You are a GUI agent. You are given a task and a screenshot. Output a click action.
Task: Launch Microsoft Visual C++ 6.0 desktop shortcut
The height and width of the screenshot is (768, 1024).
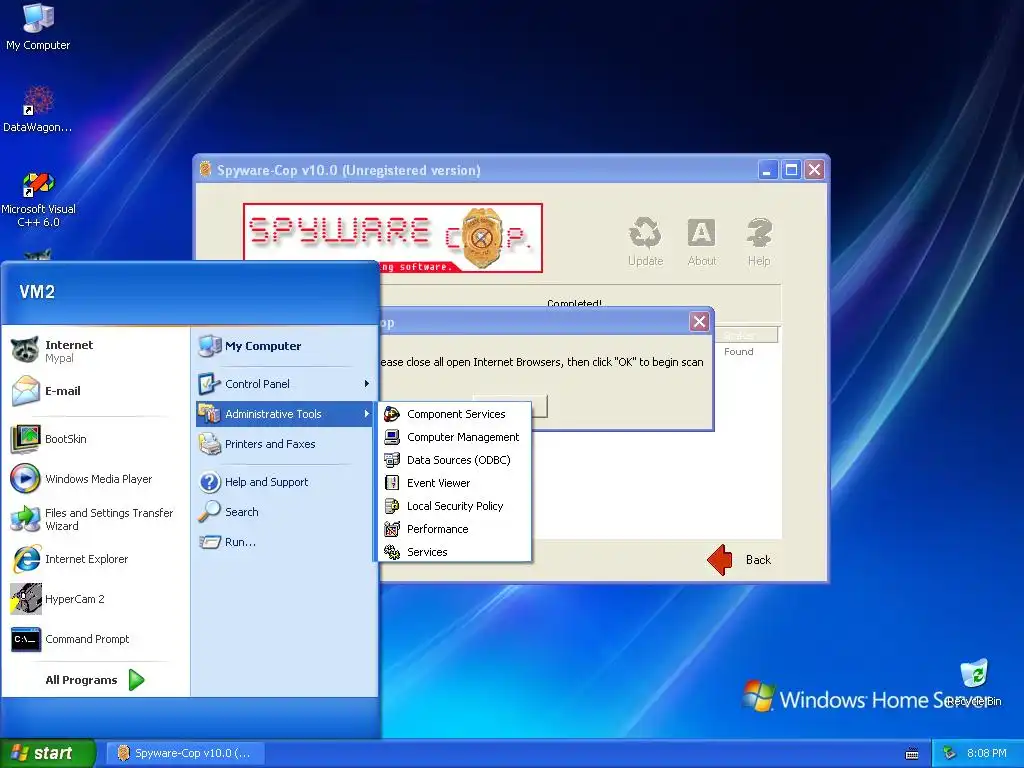pos(38,199)
